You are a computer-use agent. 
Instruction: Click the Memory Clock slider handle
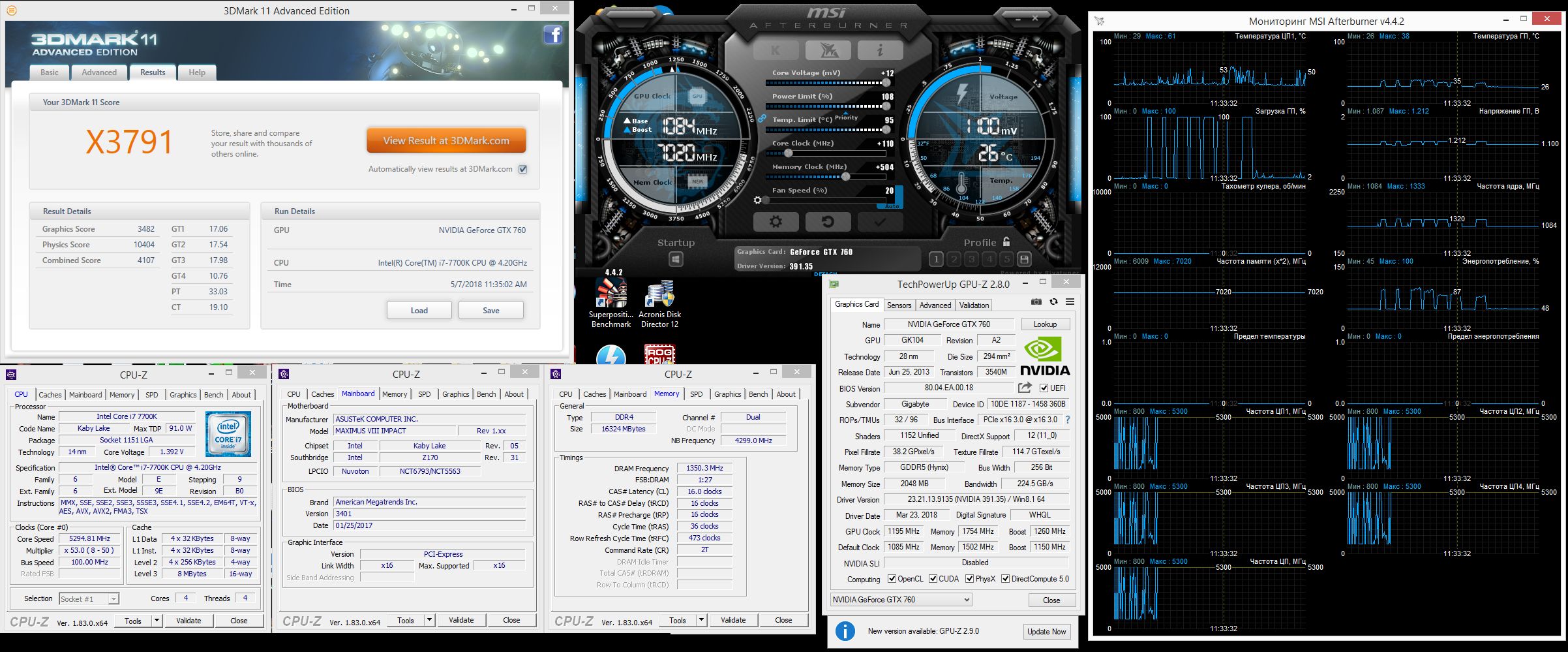tap(846, 176)
